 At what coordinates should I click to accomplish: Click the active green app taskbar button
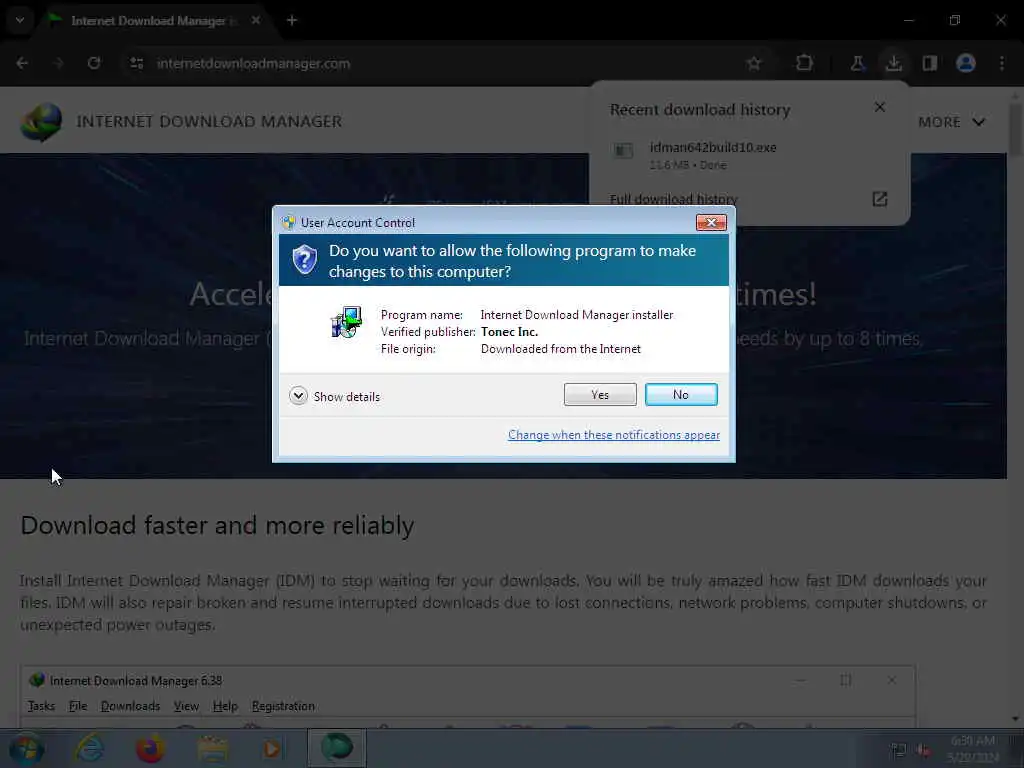(x=336, y=748)
